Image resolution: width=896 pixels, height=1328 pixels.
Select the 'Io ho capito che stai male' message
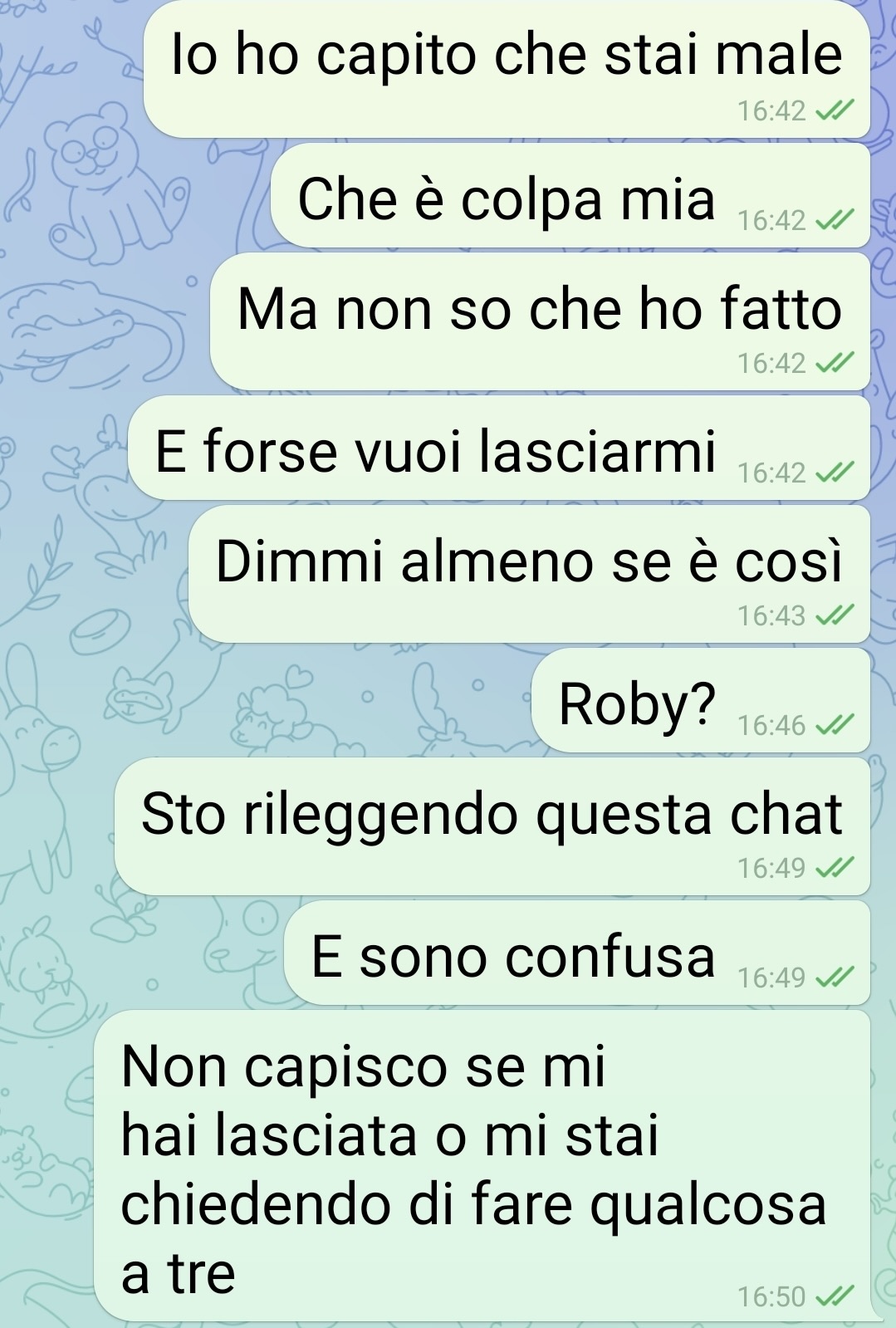point(507,70)
